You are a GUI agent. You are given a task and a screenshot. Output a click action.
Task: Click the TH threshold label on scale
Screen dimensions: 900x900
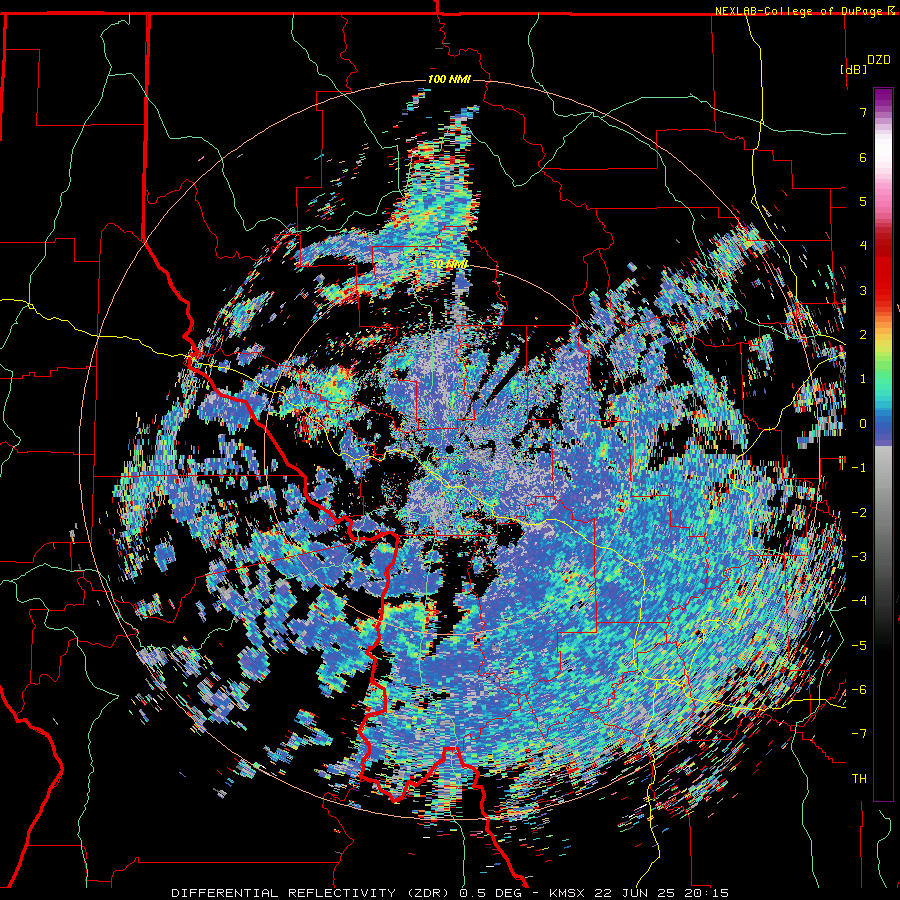859,779
